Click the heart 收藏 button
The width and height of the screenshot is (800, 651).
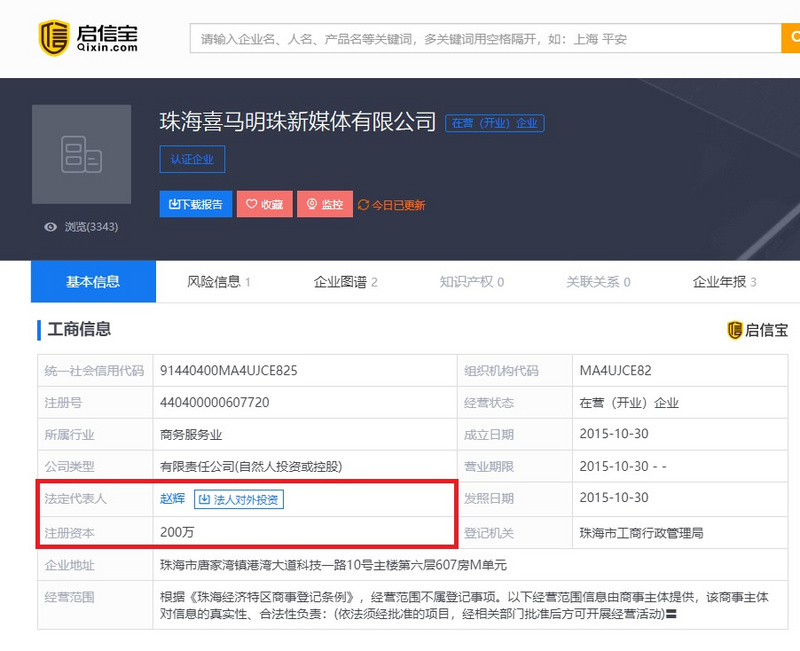coord(265,204)
